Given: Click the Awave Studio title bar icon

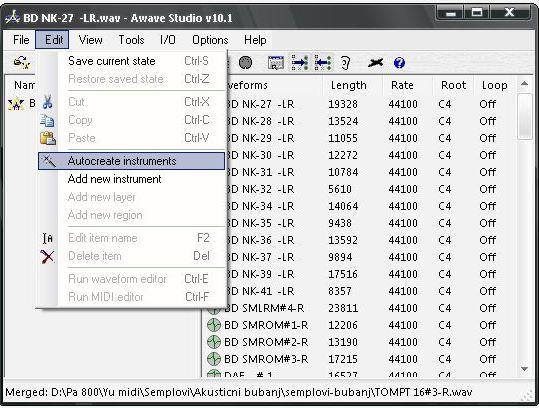Looking at the screenshot, I should tap(13, 18).
